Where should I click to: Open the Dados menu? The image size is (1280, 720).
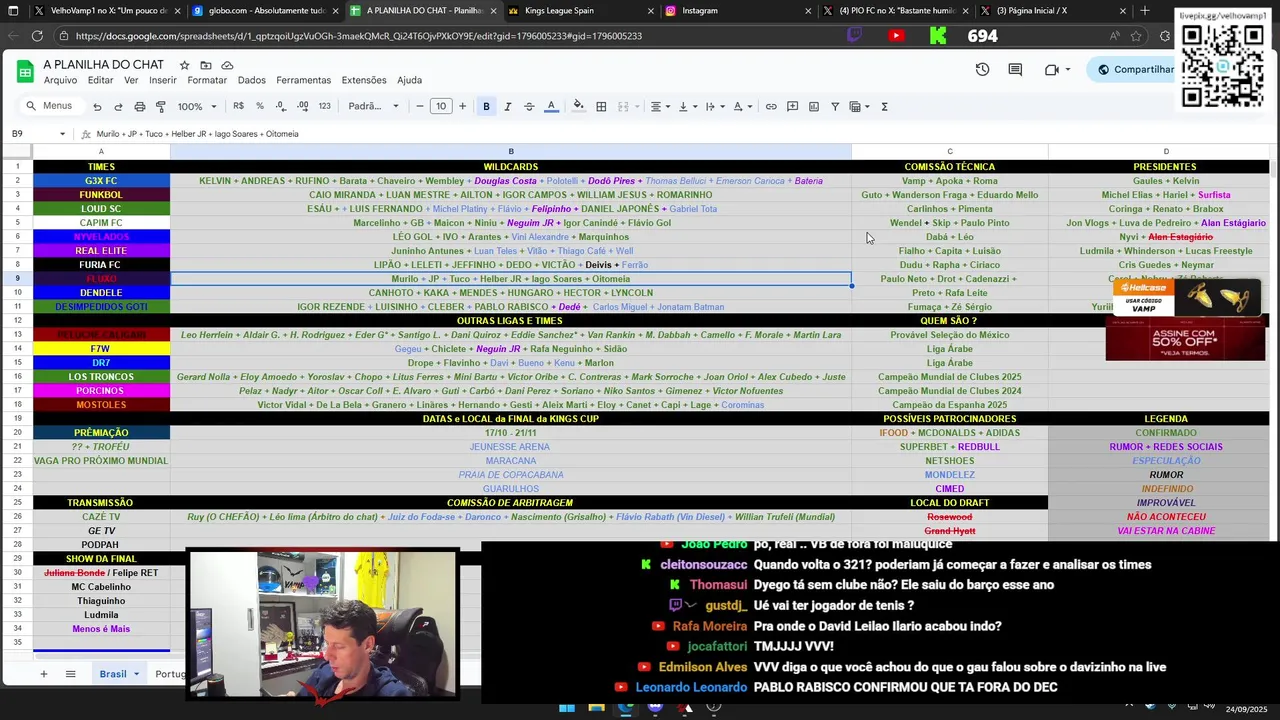point(252,80)
